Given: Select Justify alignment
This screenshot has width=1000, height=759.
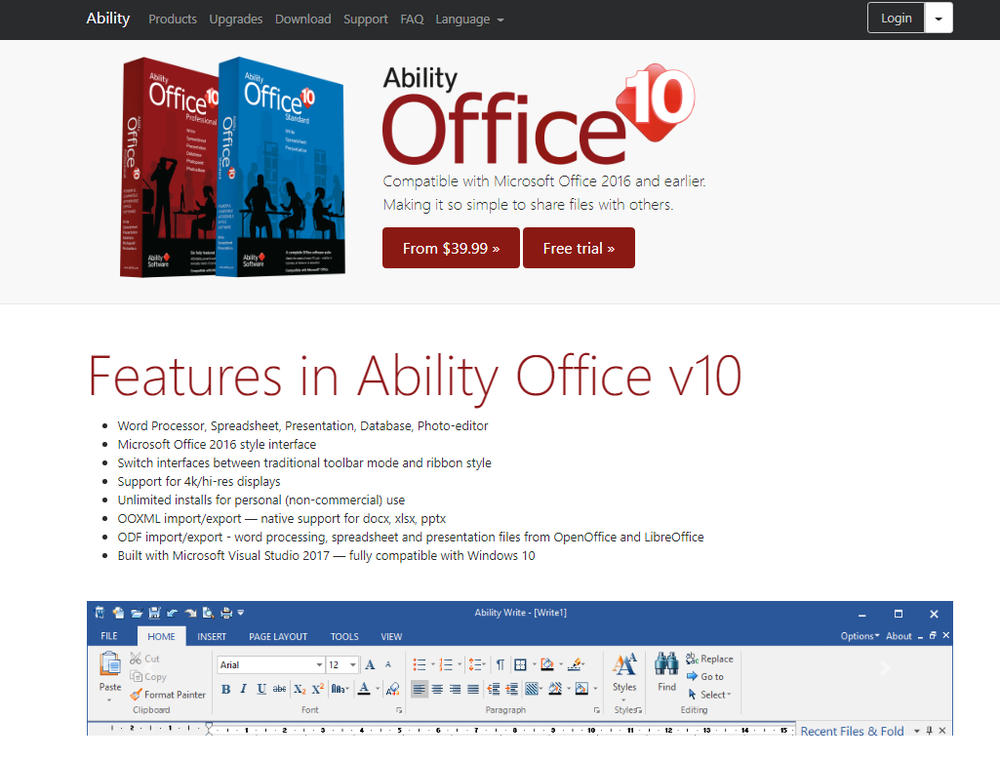Looking at the screenshot, I should (x=473, y=689).
